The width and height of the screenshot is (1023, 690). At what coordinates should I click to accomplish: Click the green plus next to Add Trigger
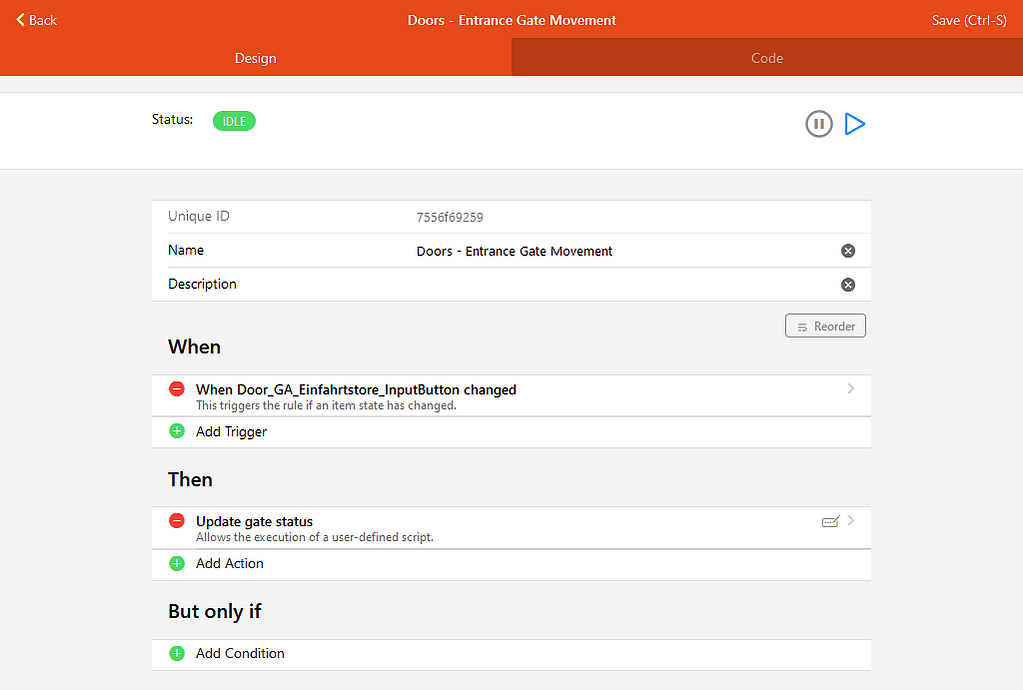(x=177, y=431)
